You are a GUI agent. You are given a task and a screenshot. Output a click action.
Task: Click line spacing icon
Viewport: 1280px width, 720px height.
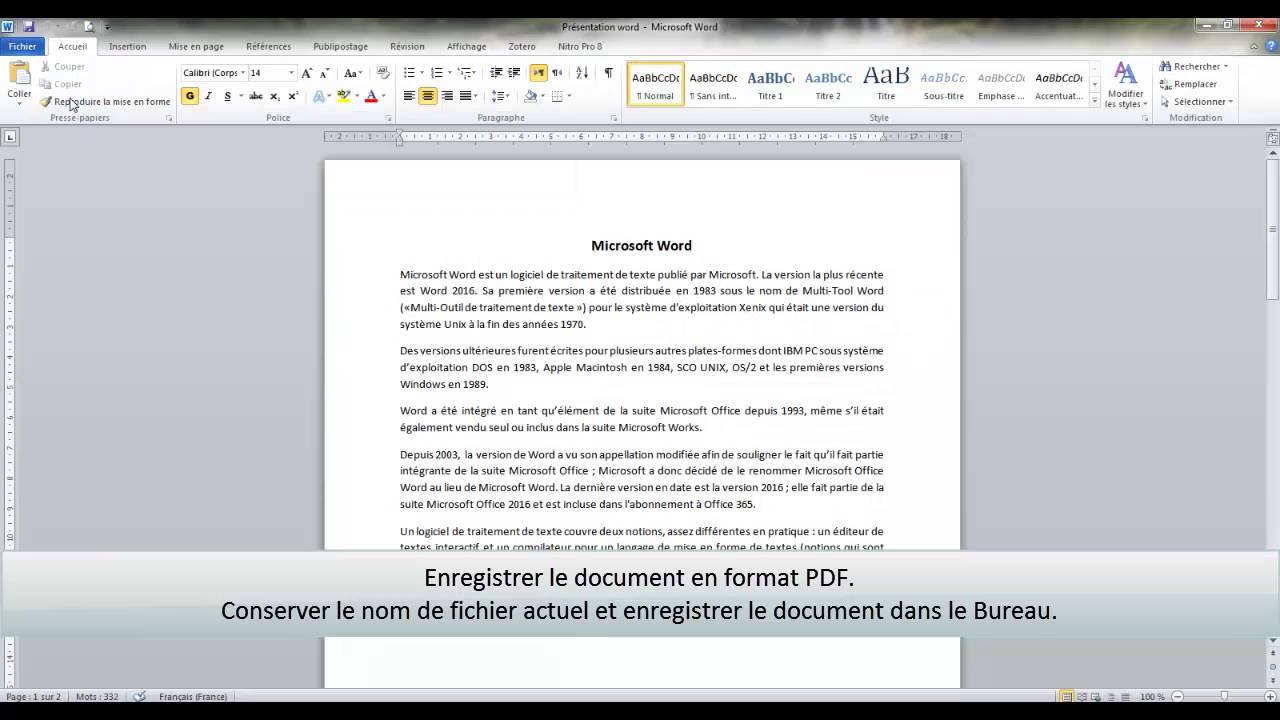[x=498, y=96]
